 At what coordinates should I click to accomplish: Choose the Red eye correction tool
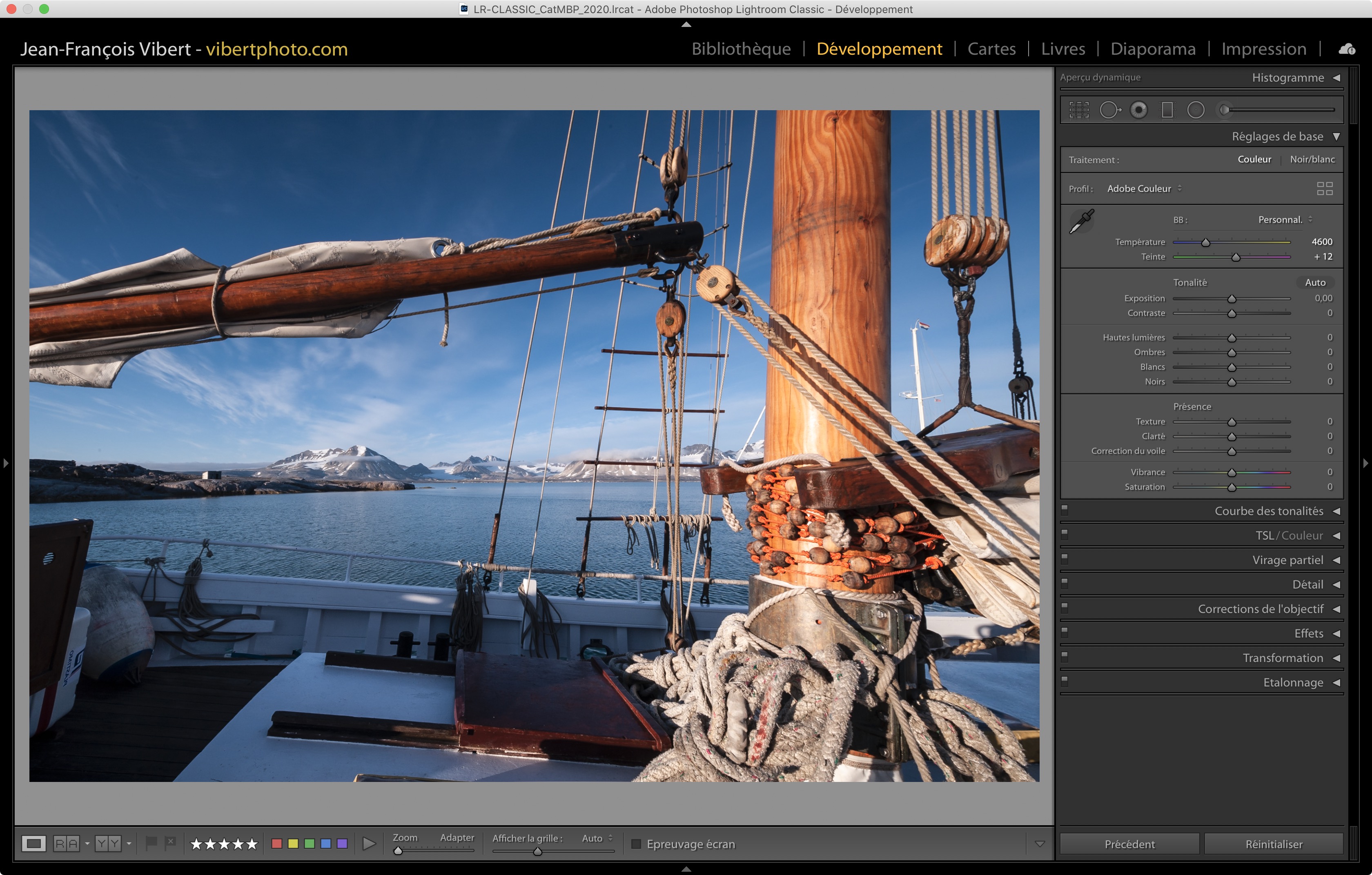pos(1138,110)
